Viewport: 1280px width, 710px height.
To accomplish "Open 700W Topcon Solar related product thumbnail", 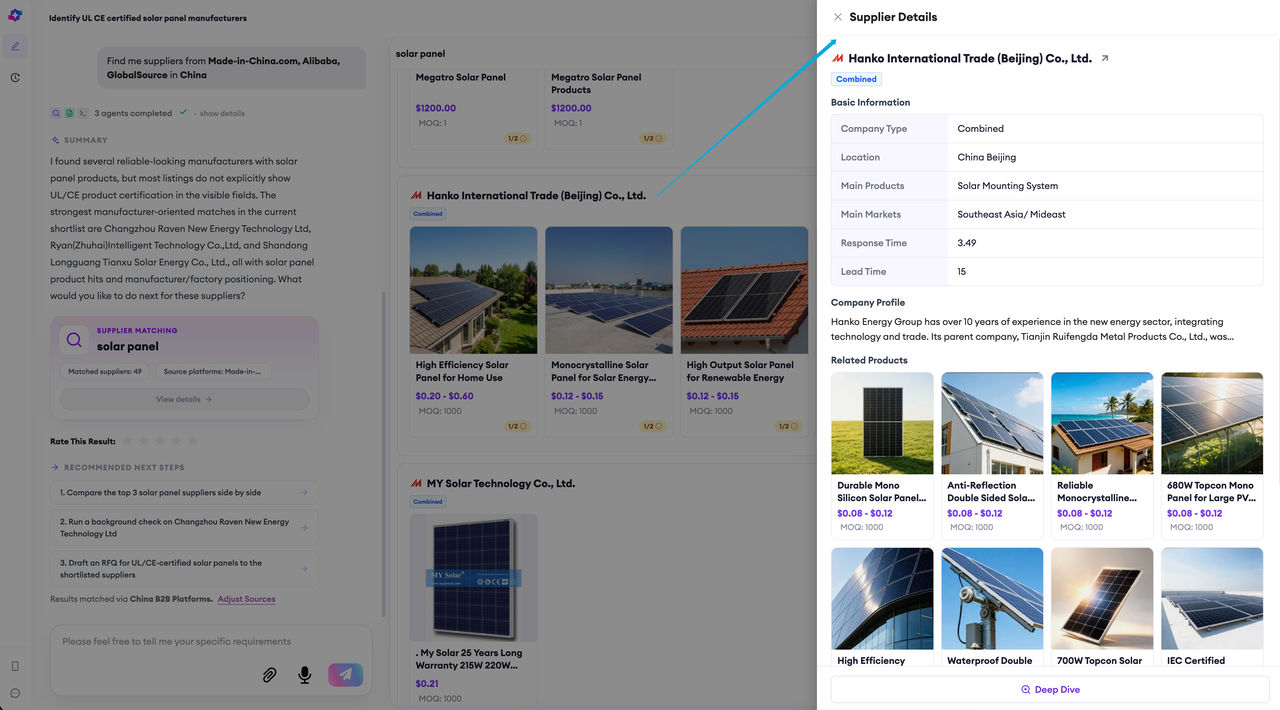I will [x=1102, y=598].
